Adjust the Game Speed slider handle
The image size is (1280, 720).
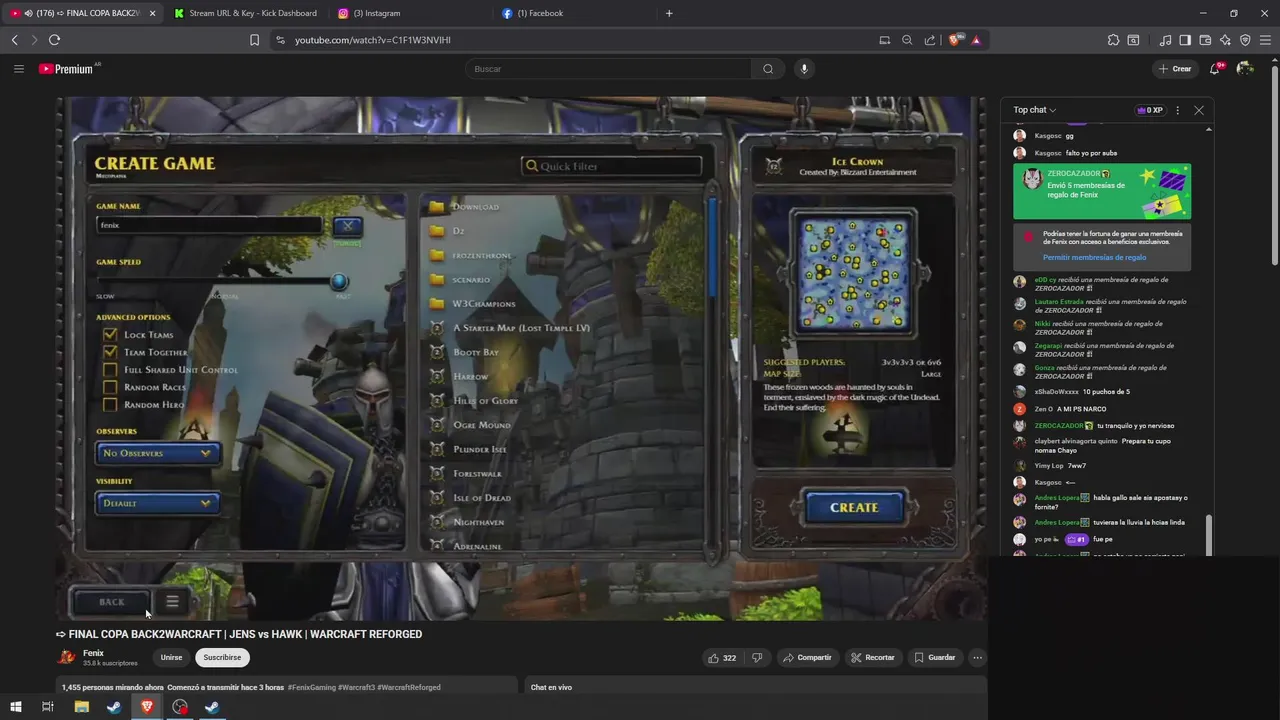(339, 282)
